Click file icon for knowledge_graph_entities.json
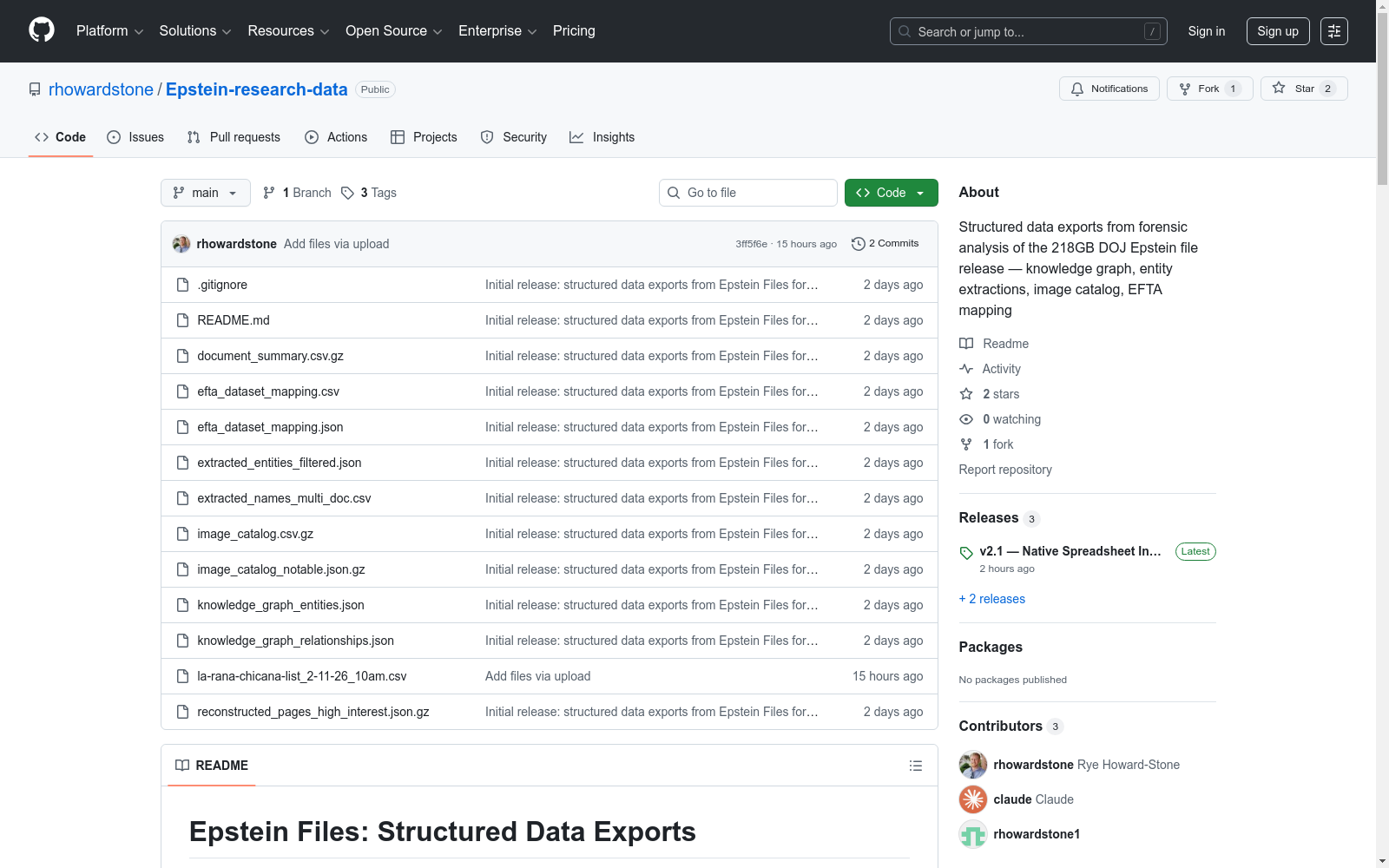This screenshot has width=1389, height=868. point(182,605)
